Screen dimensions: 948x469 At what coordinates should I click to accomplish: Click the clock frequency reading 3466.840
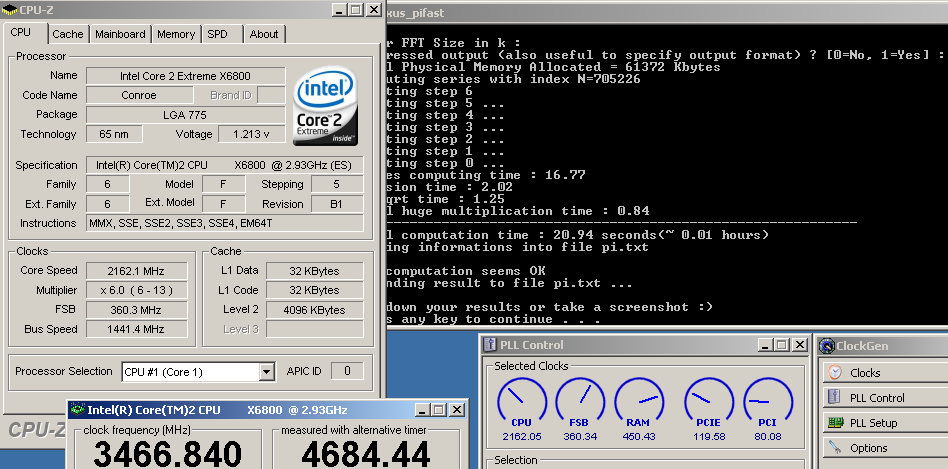point(167,454)
